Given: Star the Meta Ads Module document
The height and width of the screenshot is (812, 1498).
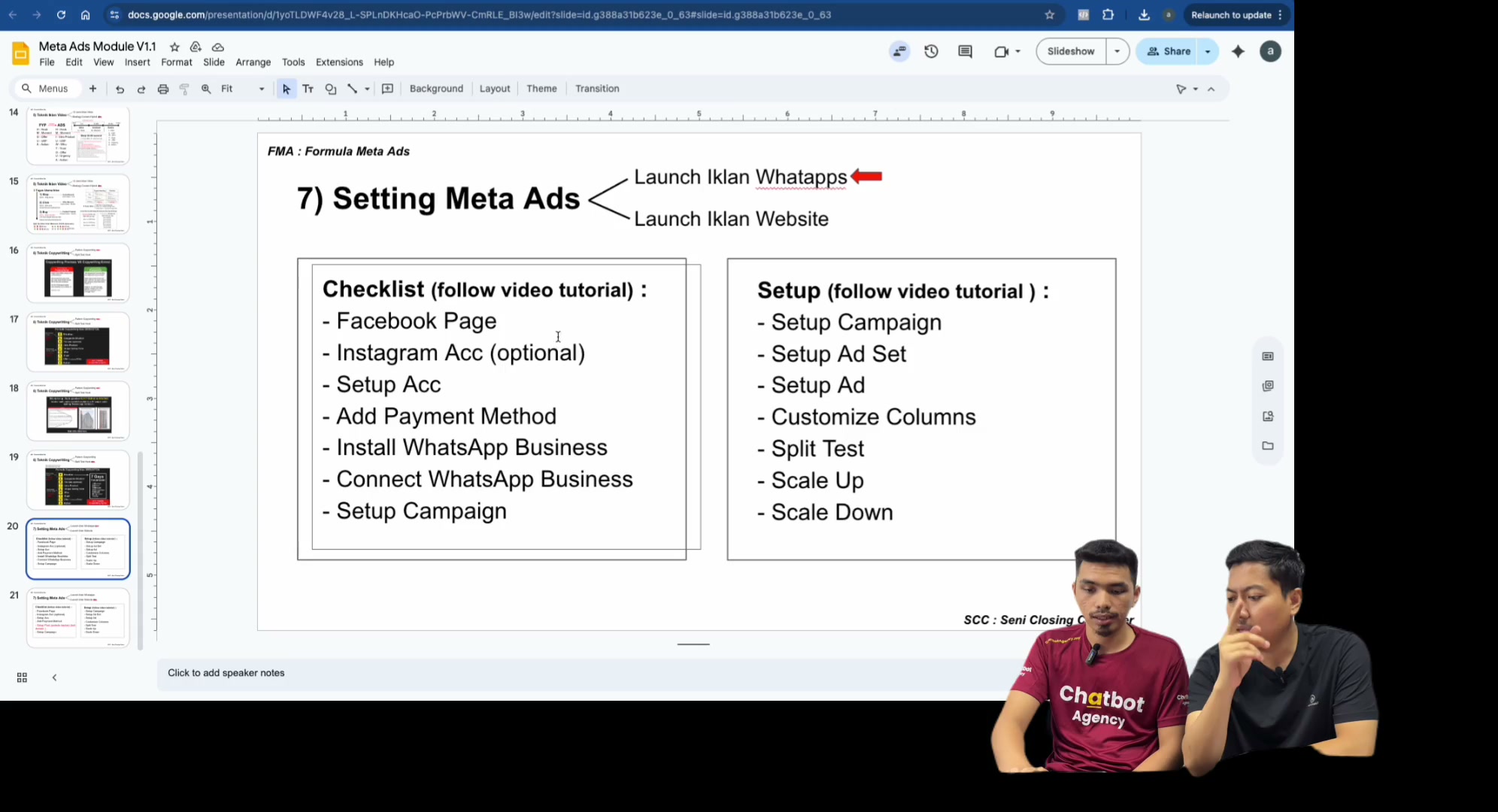Looking at the screenshot, I should 174,47.
